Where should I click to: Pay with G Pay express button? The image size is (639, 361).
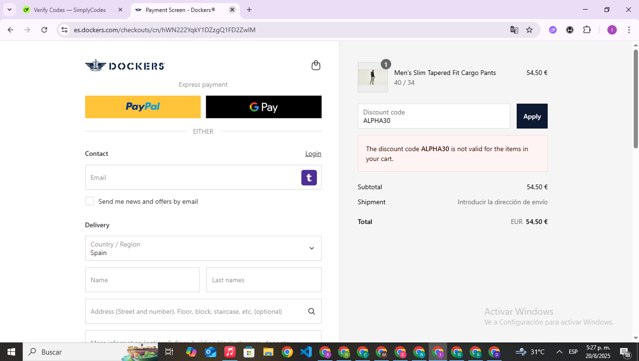[x=263, y=107]
